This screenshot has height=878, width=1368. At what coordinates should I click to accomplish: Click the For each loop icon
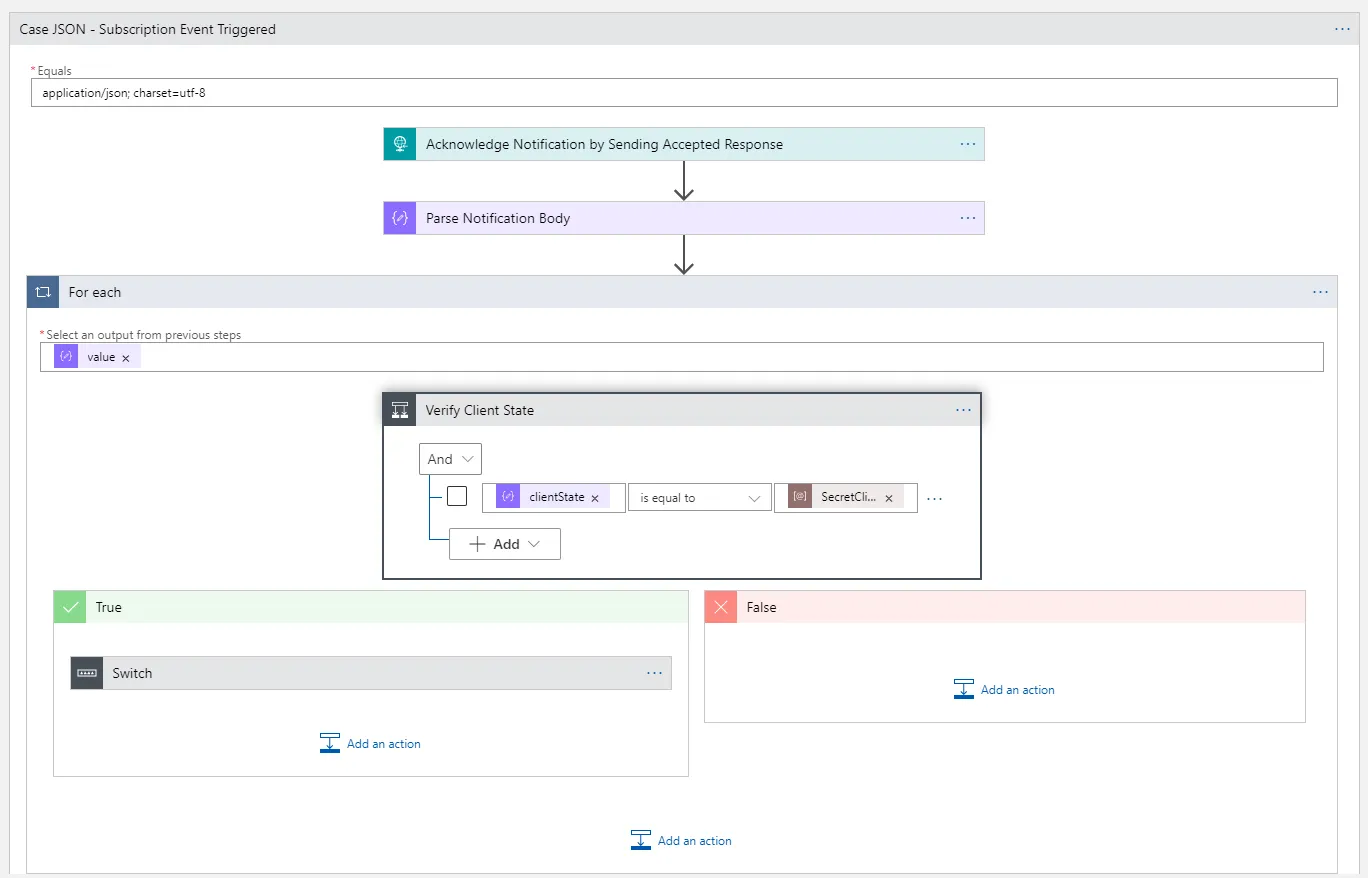pyautogui.click(x=43, y=292)
